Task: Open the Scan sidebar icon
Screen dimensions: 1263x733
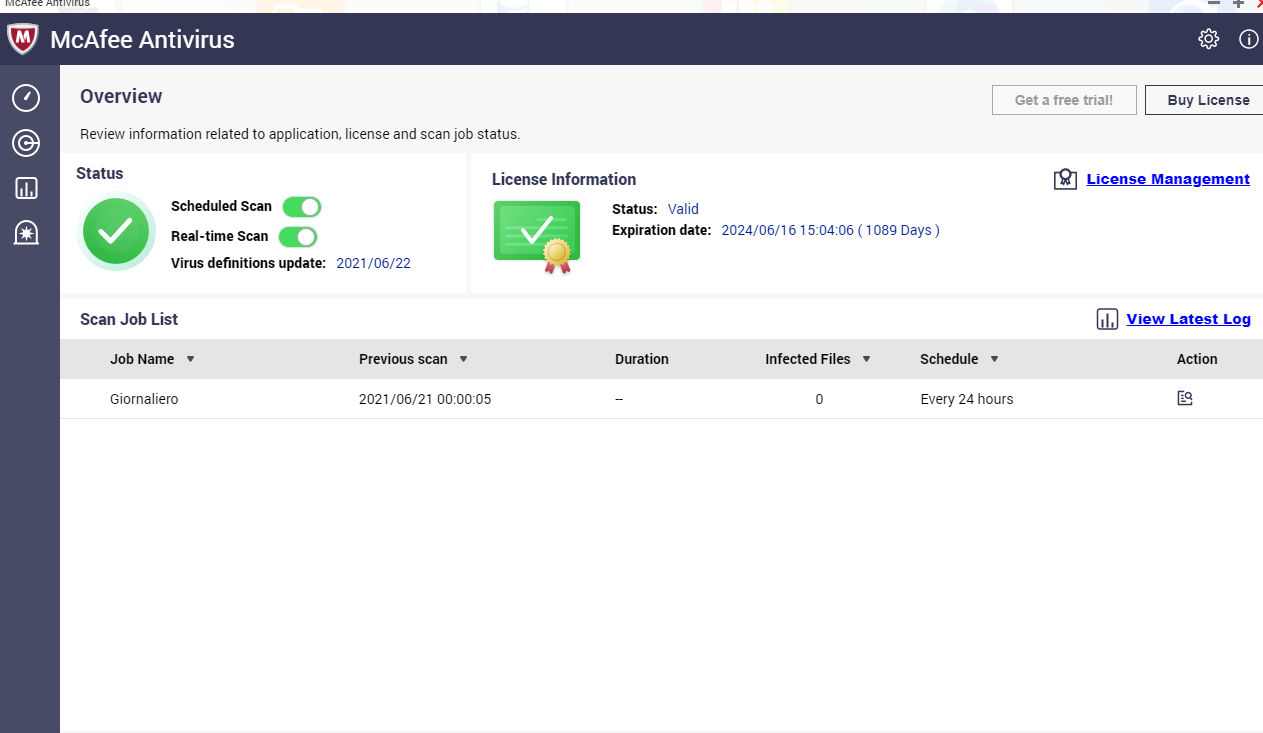Action: click(26, 144)
